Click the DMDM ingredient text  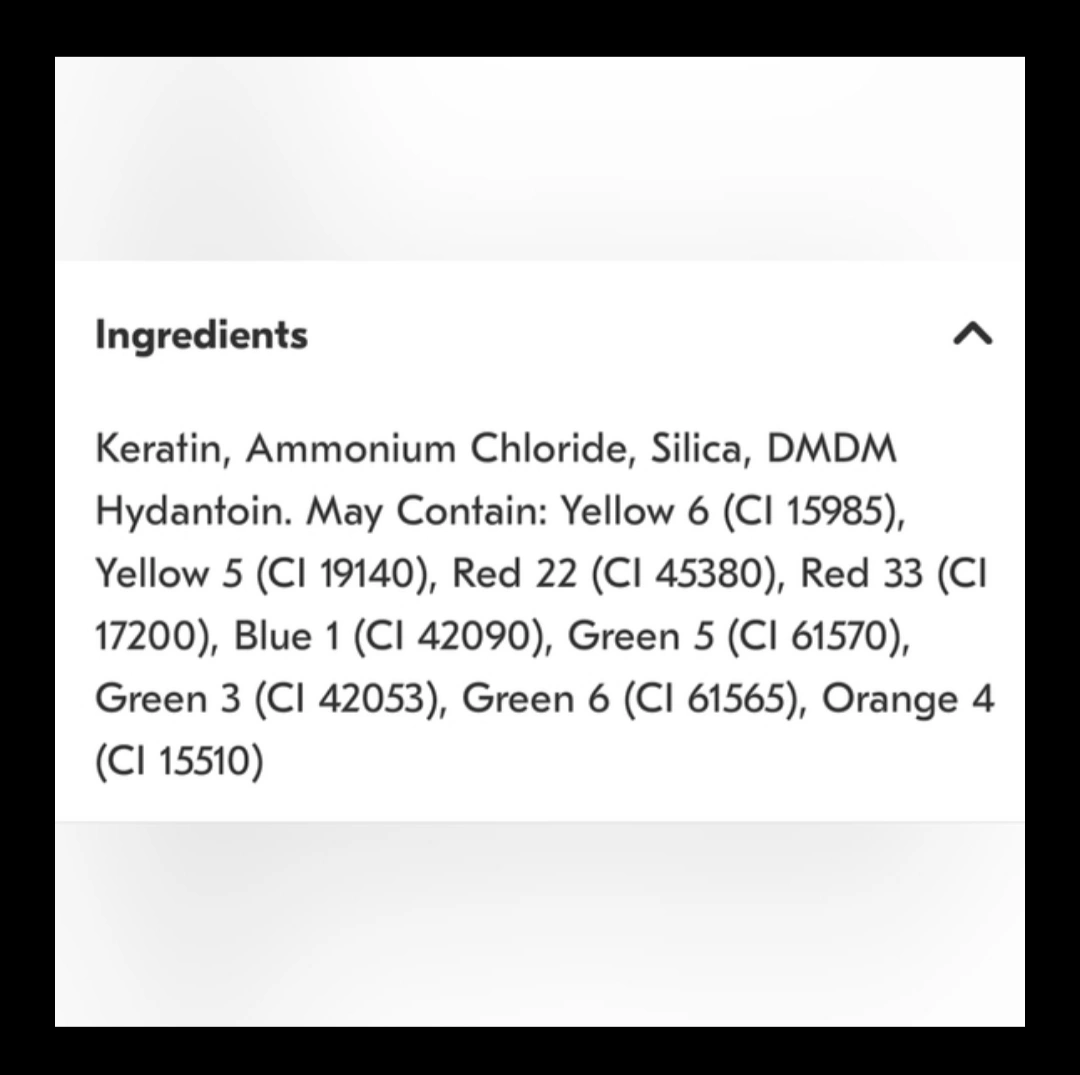coord(831,449)
